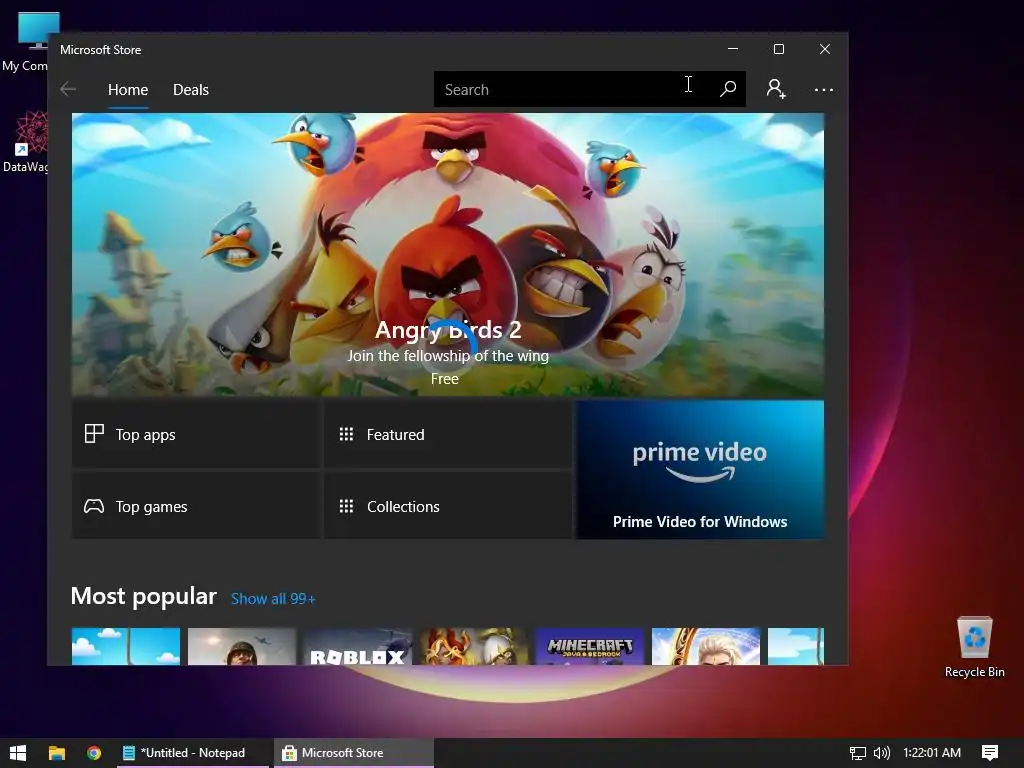Click the Top games controller icon
This screenshot has width=1024, height=768.
point(94,506)
